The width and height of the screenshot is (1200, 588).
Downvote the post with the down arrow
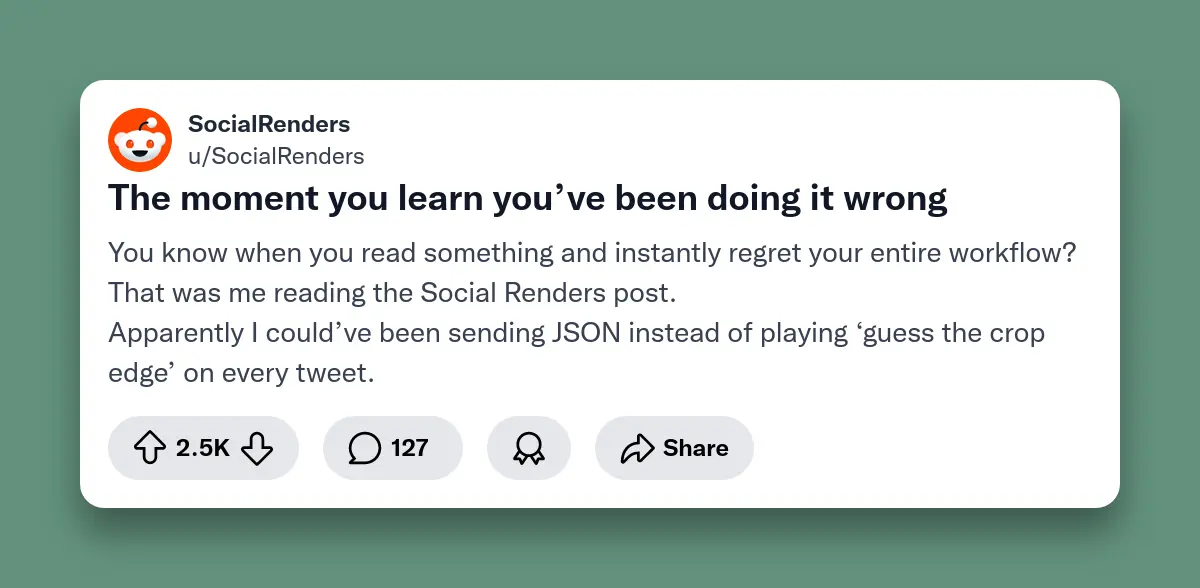(258, 448)
